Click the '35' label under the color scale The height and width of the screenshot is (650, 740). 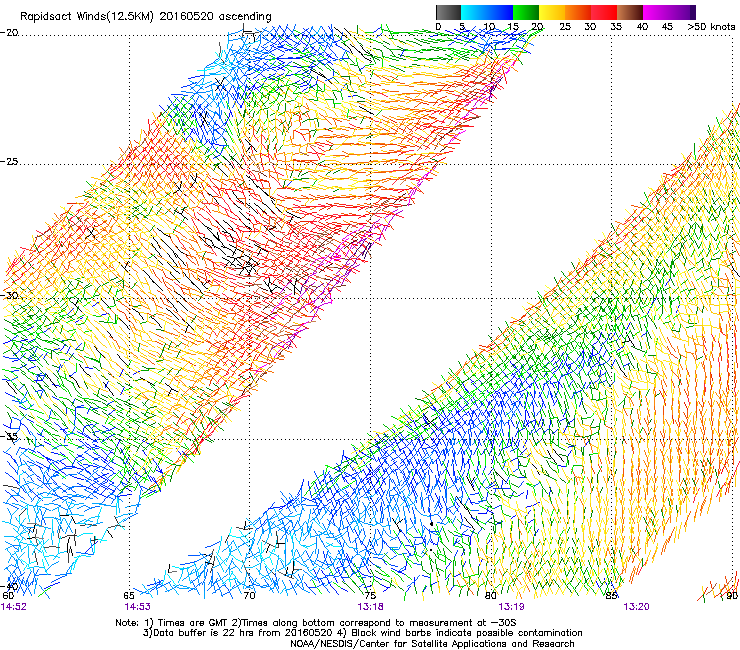tap(616, 26)
